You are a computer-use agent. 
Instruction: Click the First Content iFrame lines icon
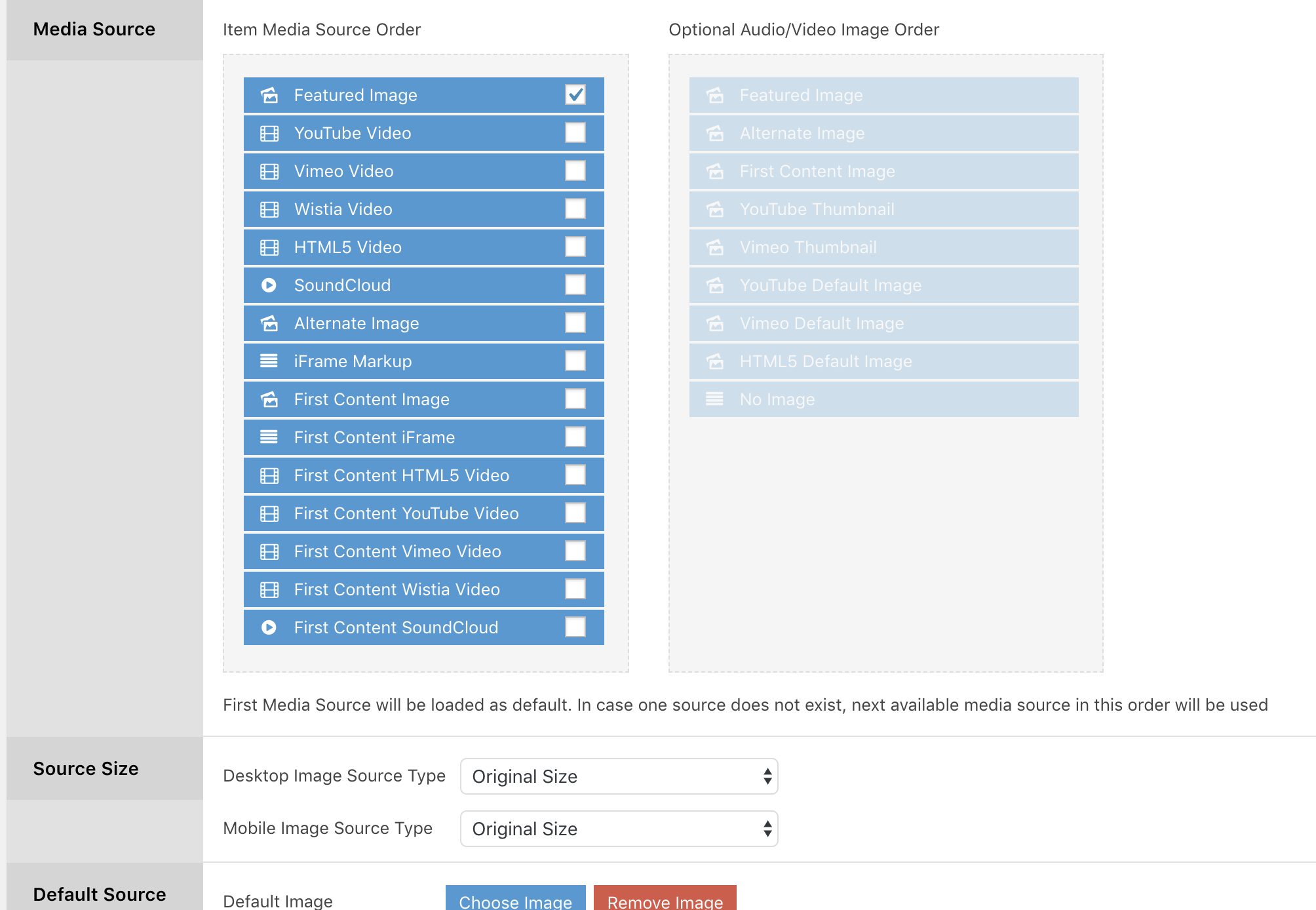tap(269, 437)
